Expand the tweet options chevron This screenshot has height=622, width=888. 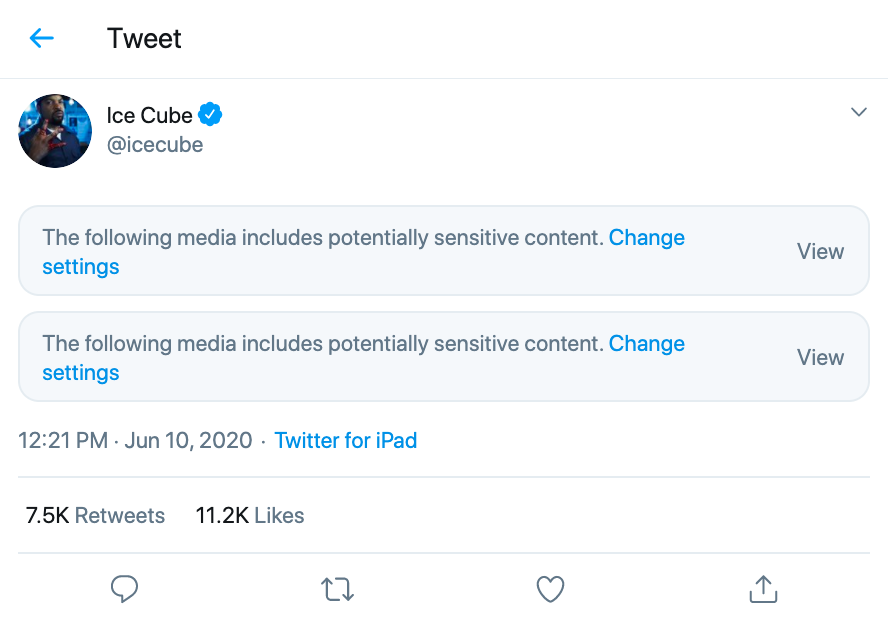pyautogui.click(x=858, y=112)
